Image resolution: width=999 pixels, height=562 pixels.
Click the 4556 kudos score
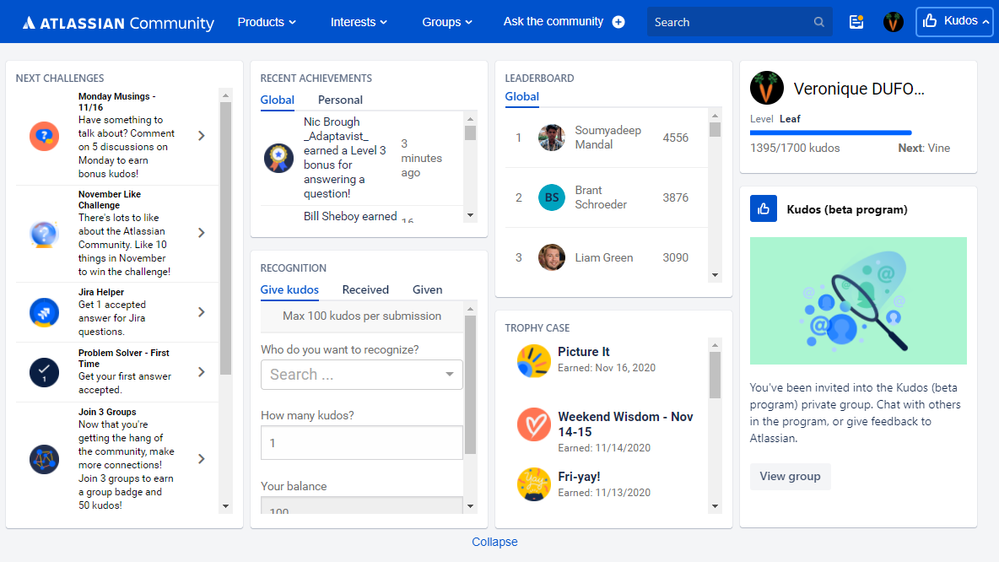click(x=675, y=138)
